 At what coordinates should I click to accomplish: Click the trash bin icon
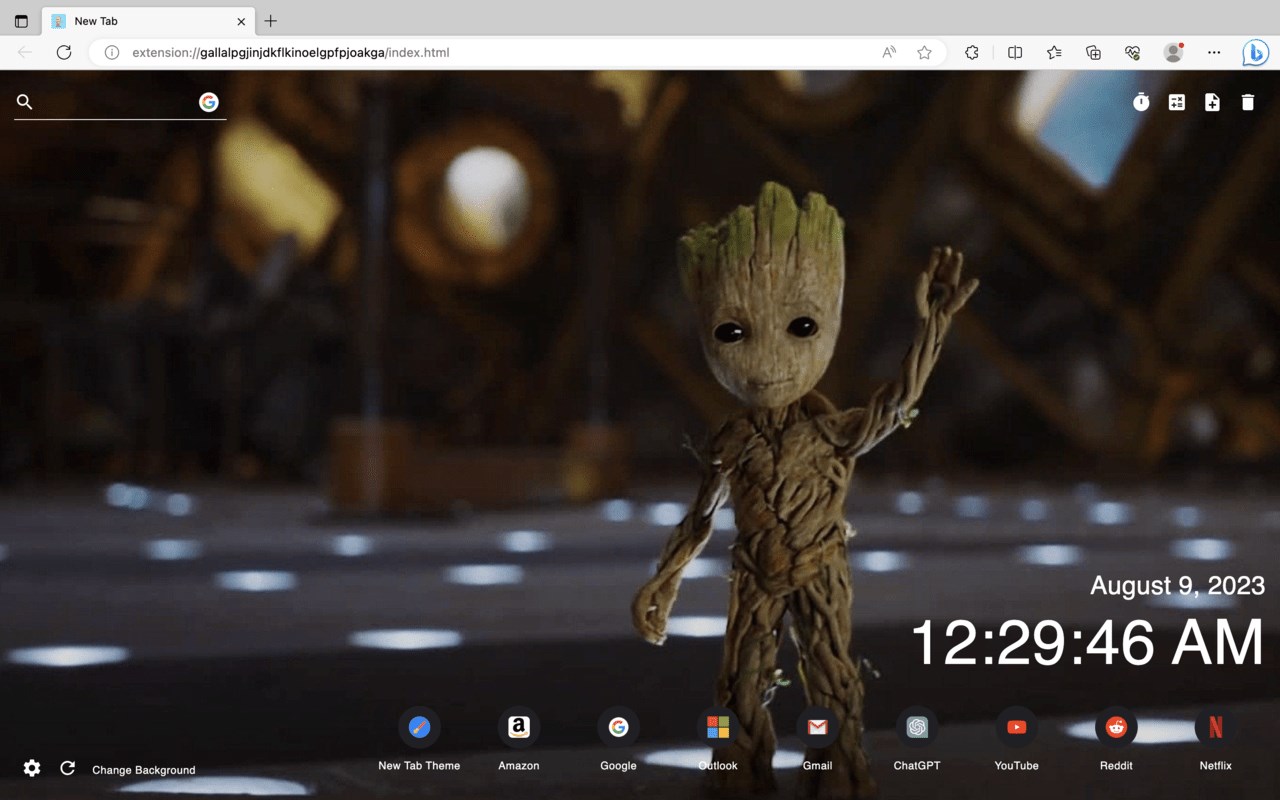pyautogui.click(x=1248, y=102)
